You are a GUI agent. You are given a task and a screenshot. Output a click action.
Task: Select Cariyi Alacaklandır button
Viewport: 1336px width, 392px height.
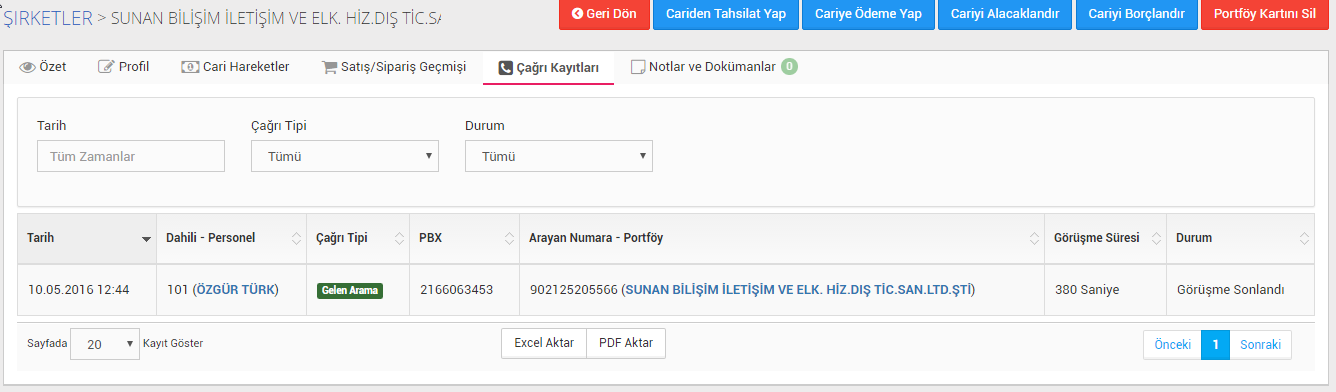[1004, 15]
